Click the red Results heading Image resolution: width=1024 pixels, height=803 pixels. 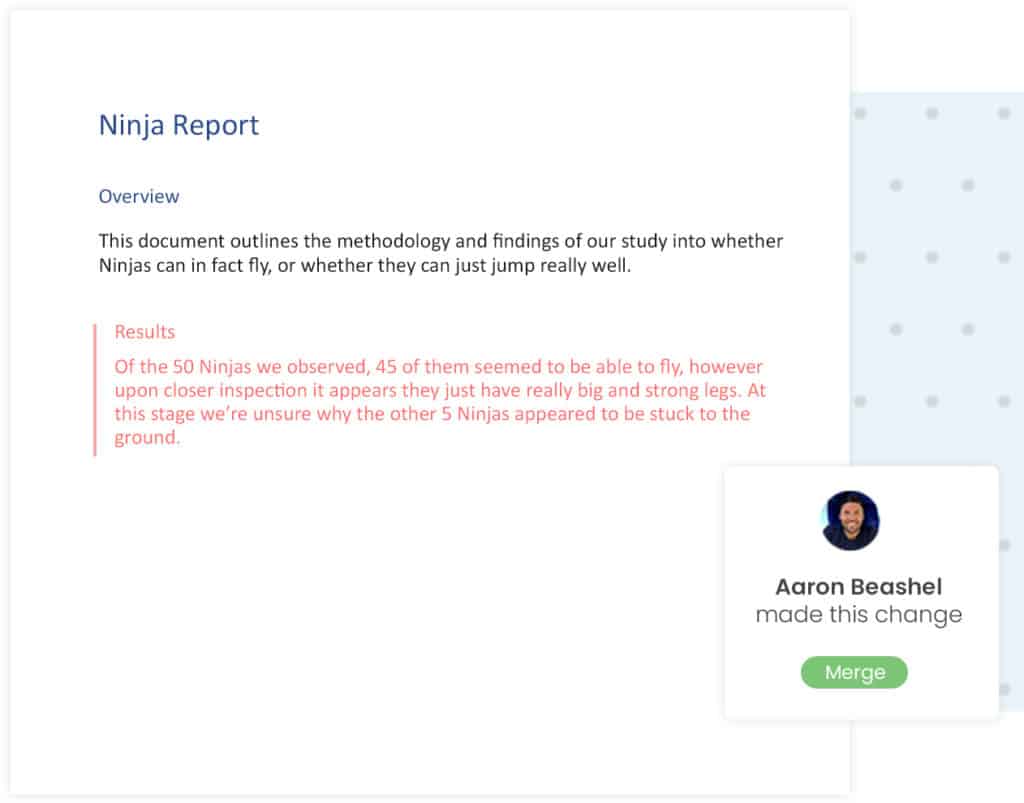145,332
